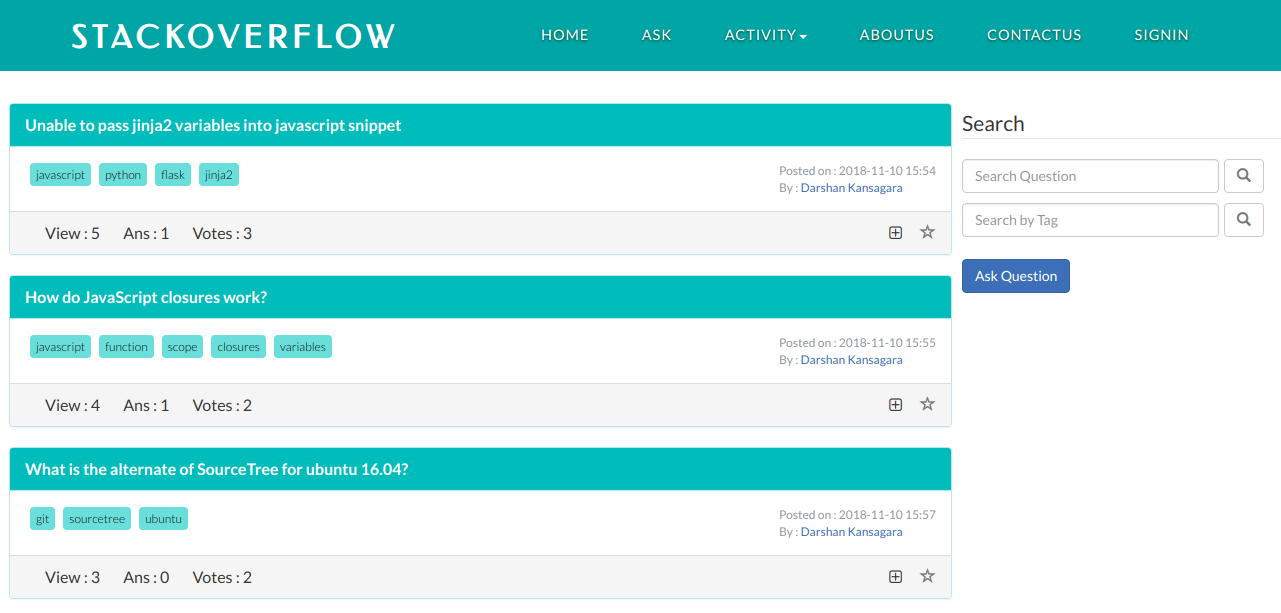Open Darshan Kansagara on jinja2 question
The image size is (1281, 613).
coord(851,188)
